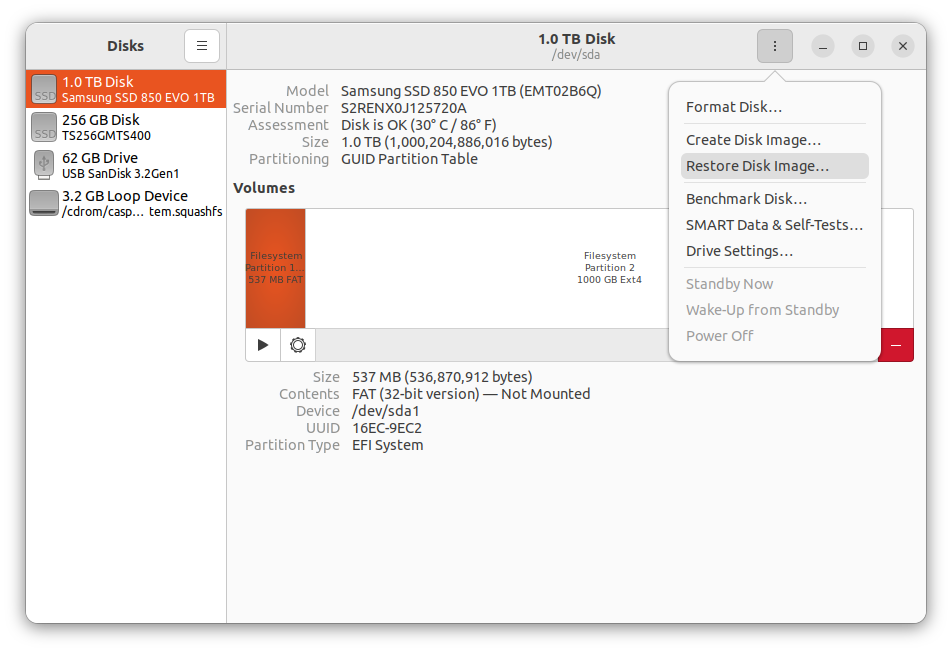Open the Disks hamburger menu

(x=201, y=46)
